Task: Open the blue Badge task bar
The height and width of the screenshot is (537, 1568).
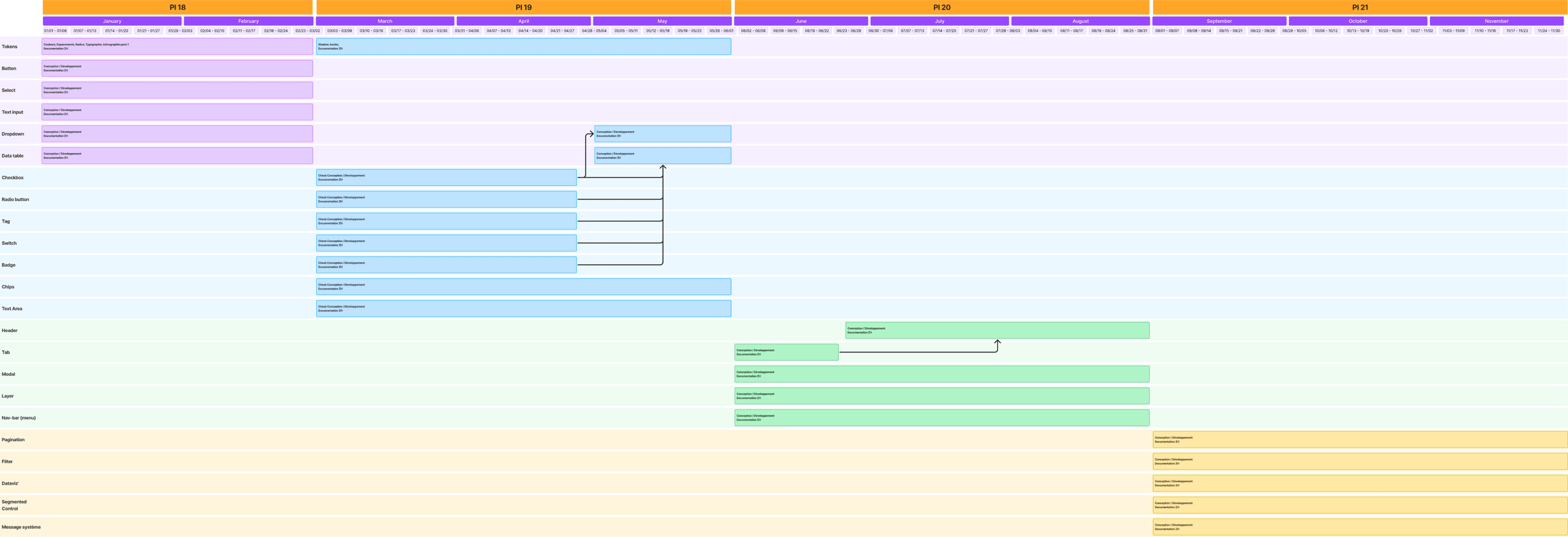Action: (x=446, y=265)
